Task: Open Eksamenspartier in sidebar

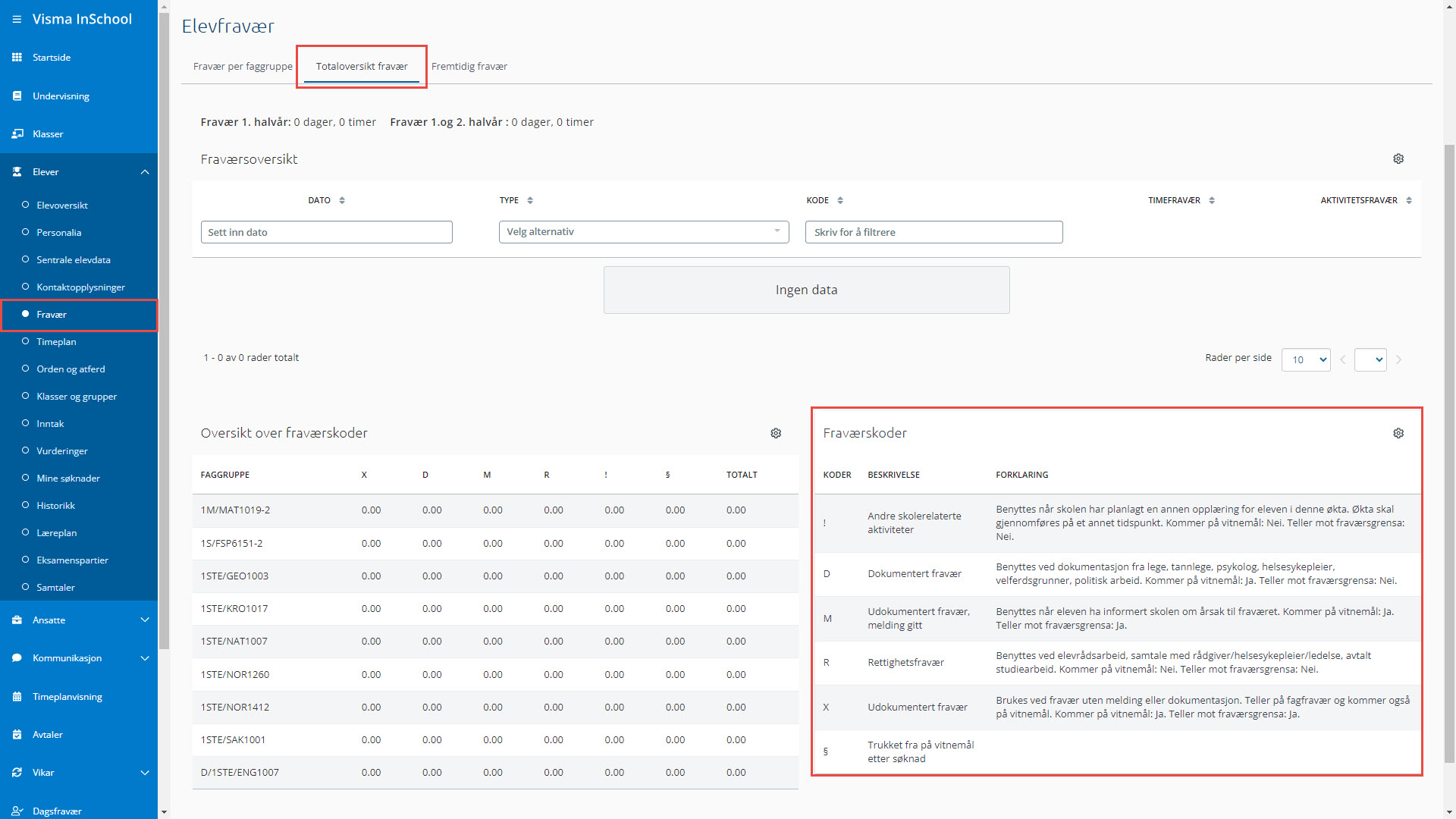Action: tap(73, 560)
